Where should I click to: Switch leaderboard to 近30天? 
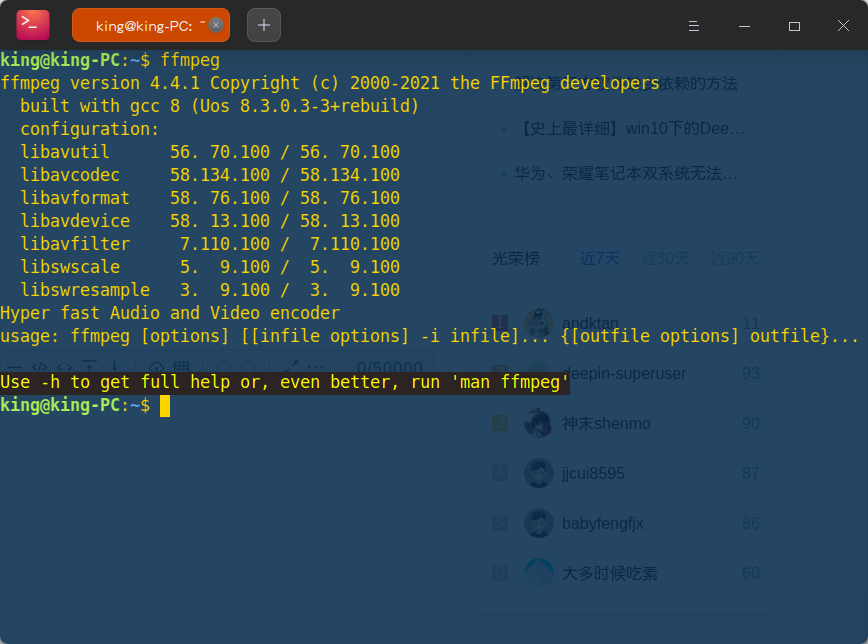pyautogui.click(x=667, y=257)
